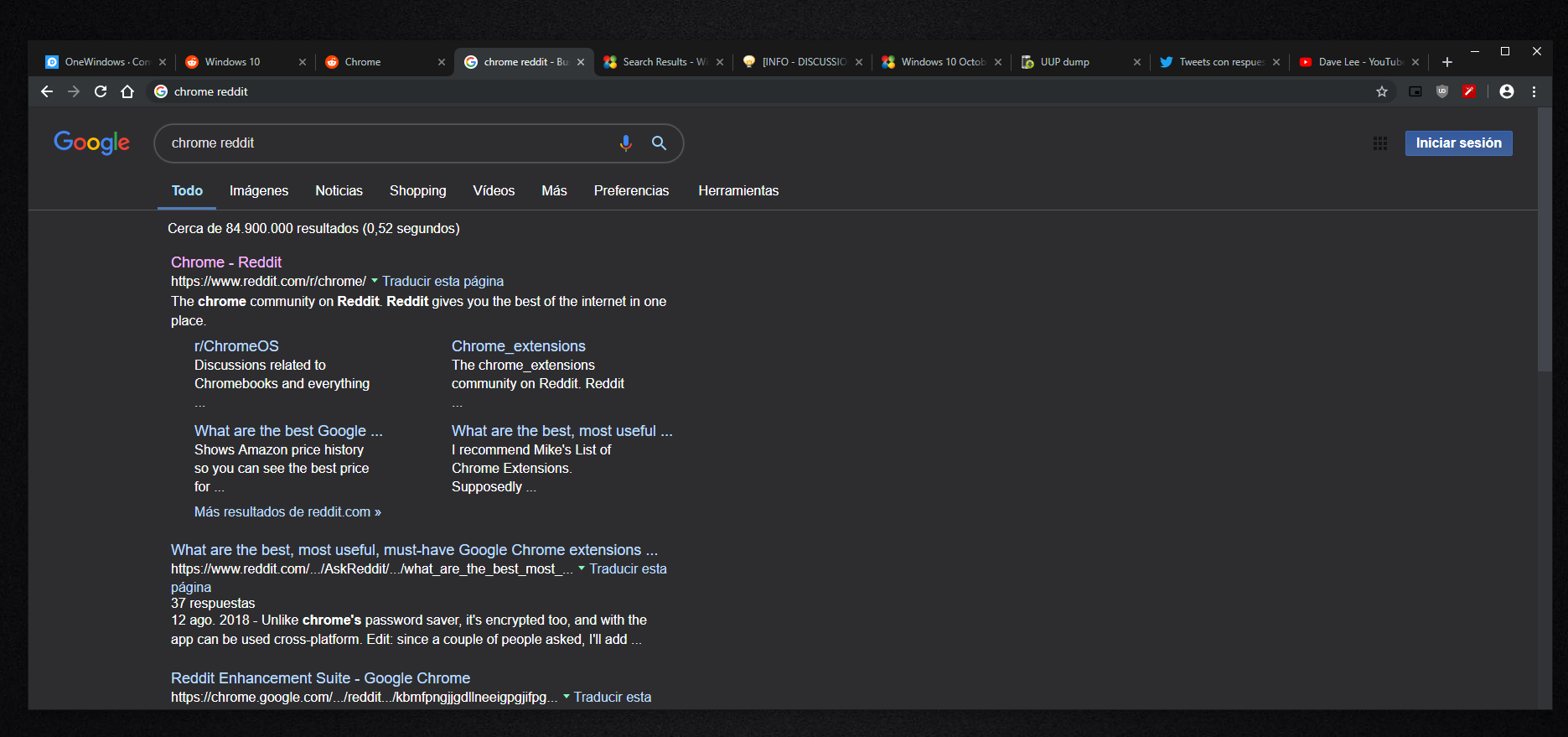Close the Dave Lee YouTube tab
Viewport: 1568px width, 737px height.
tap(1415, 62)
